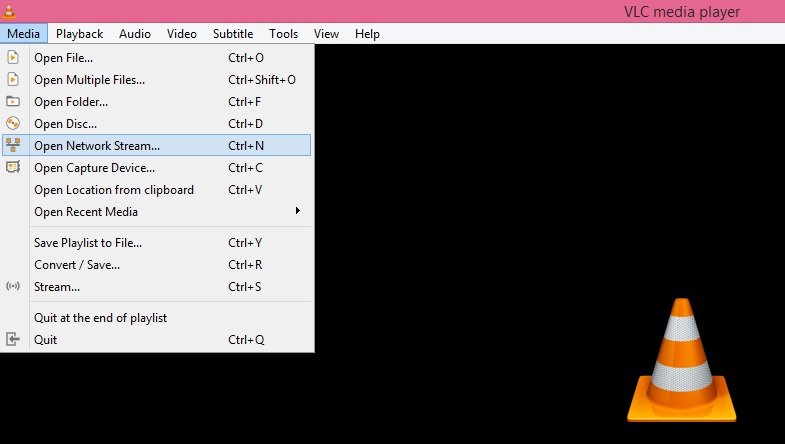Select the Quit menu entry
The height and width of the screenshot is (444, 785).
(157, 340)
